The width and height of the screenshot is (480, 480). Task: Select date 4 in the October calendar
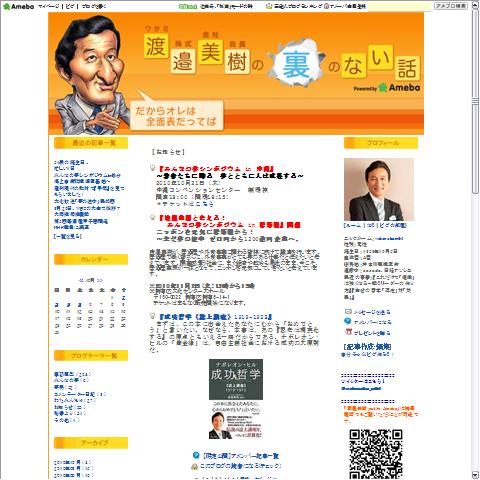68,305
